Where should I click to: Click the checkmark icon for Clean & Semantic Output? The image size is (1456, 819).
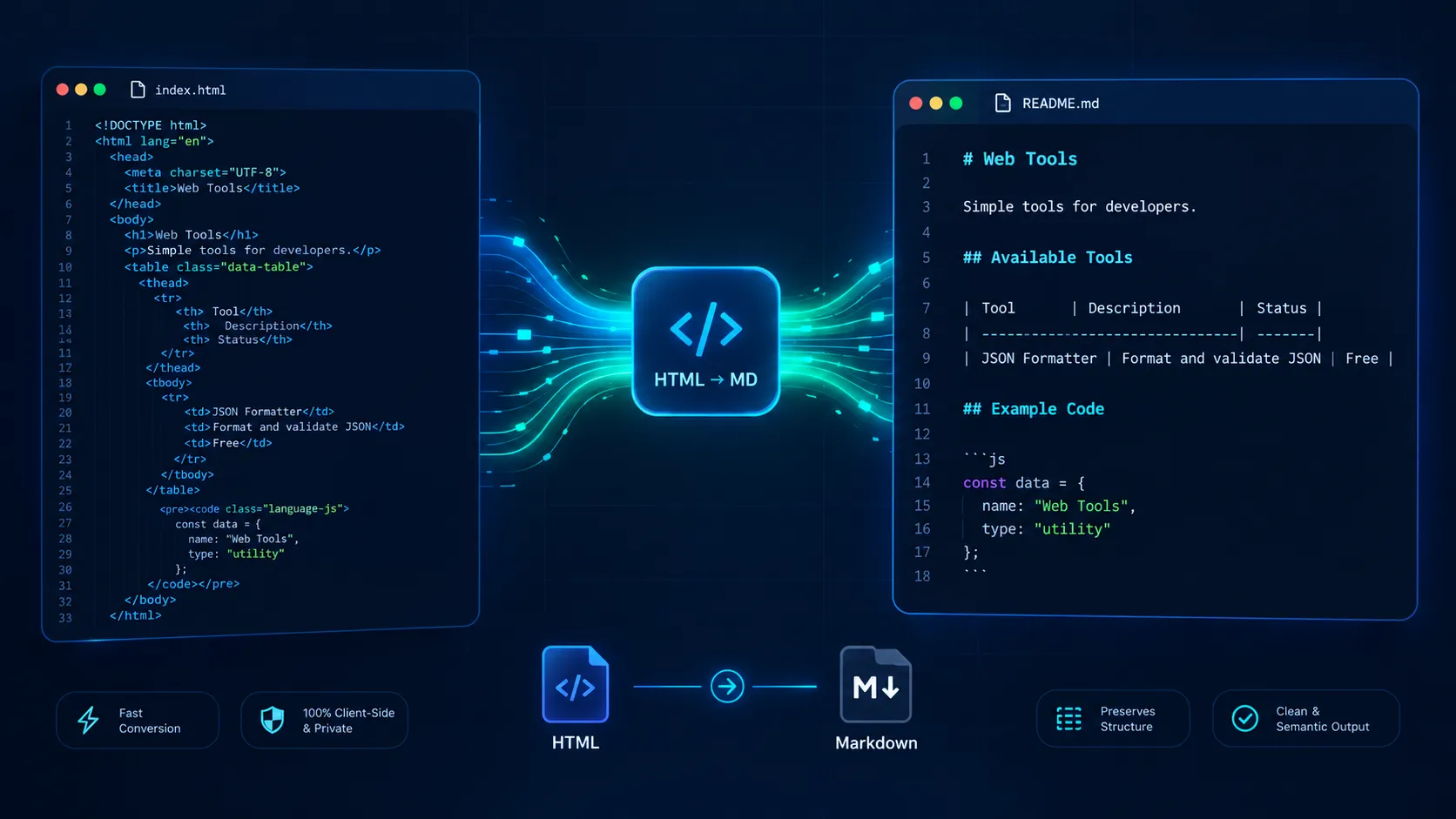tap(1245, 718)
